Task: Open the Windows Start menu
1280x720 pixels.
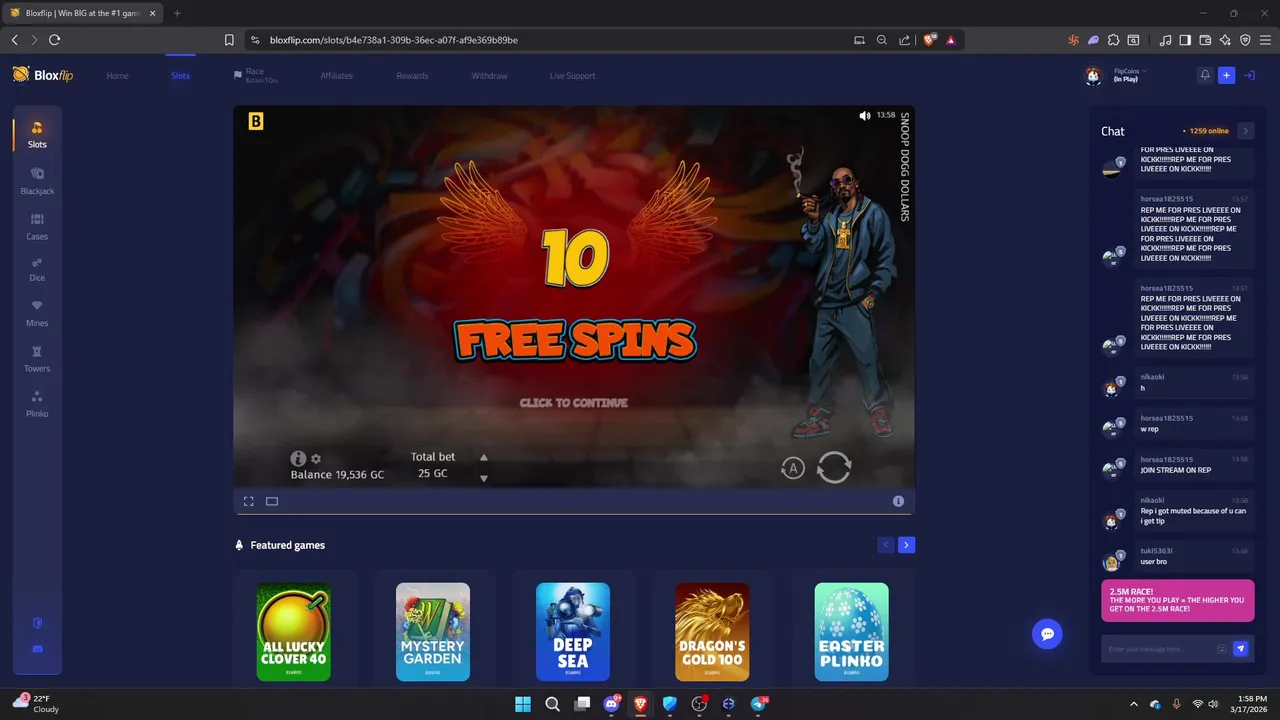Action: pyautogui.click(x=523, y=704)
